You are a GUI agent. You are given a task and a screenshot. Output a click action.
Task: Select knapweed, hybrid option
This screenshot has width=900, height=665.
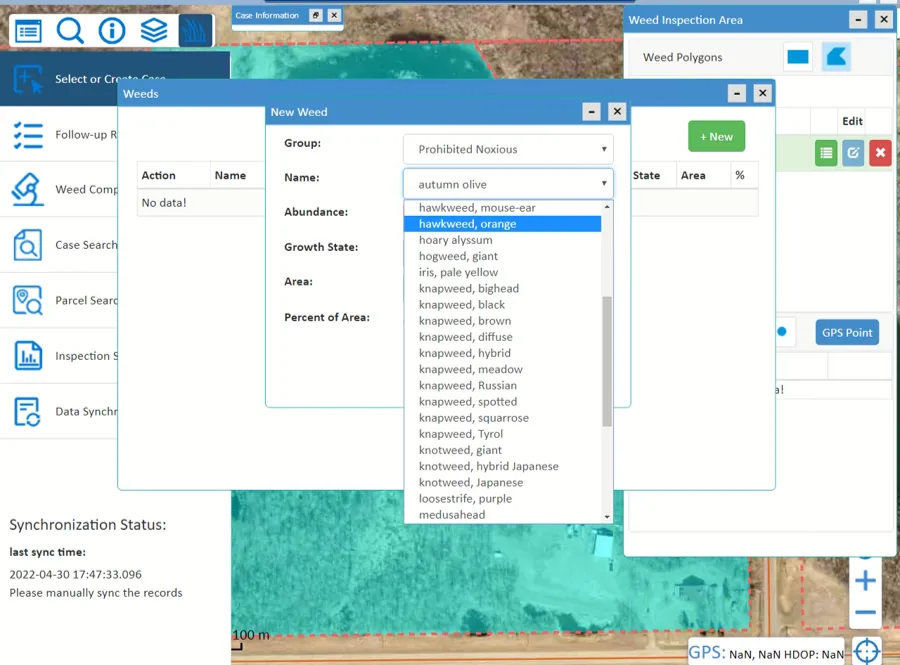[502, 353]
